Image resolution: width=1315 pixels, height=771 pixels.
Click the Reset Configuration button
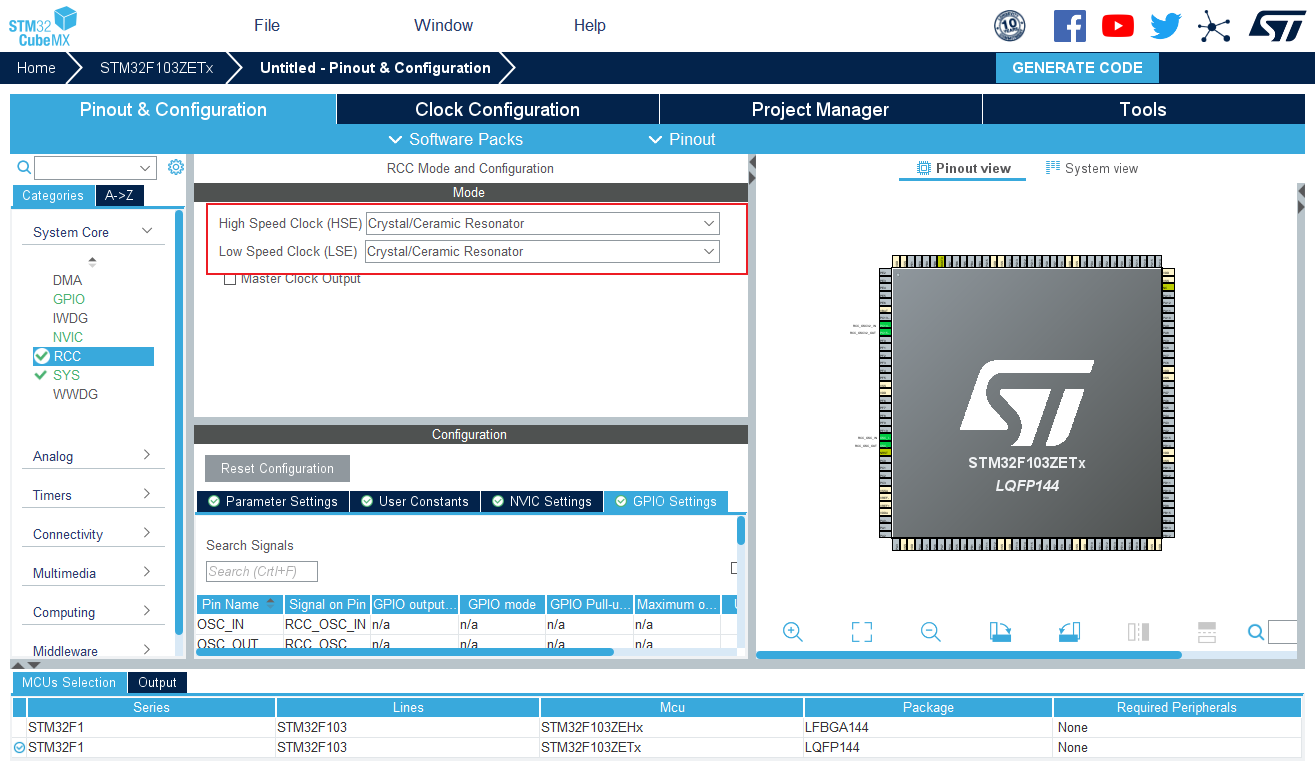click(277, 468)
